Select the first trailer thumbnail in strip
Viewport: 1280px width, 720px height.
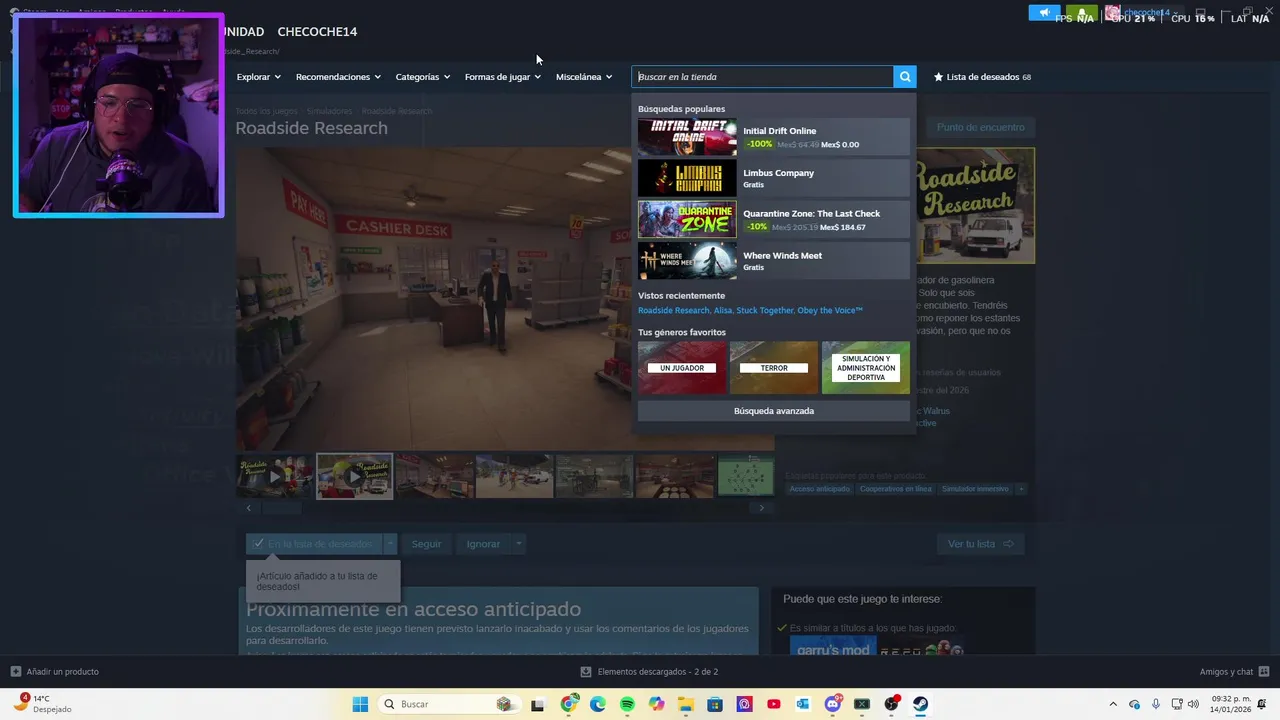pyautogui.click(x=274, y=476)
